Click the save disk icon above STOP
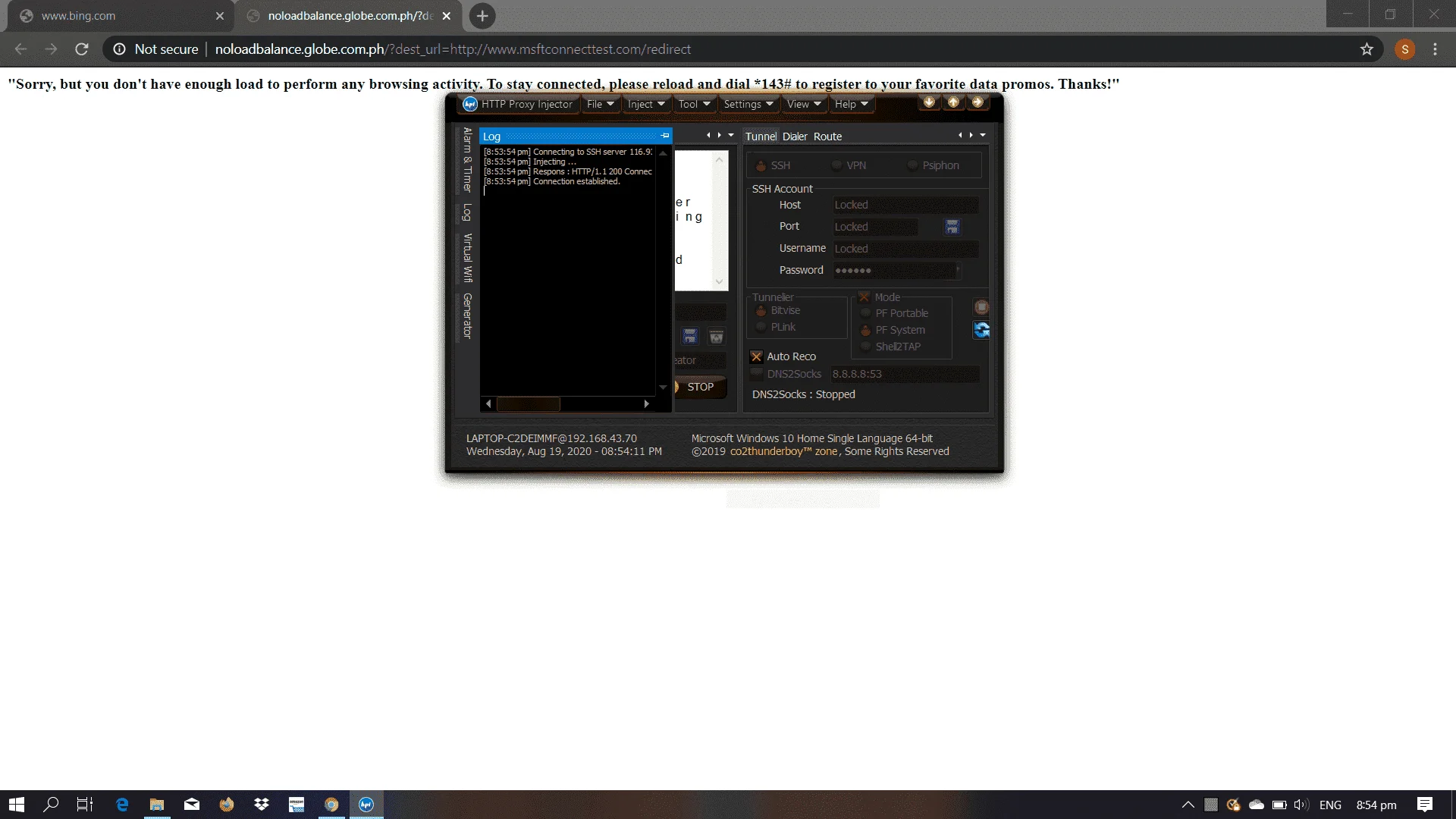This screenshot has width=1456, height=819. pyautogui.click(x=689, y=336)
